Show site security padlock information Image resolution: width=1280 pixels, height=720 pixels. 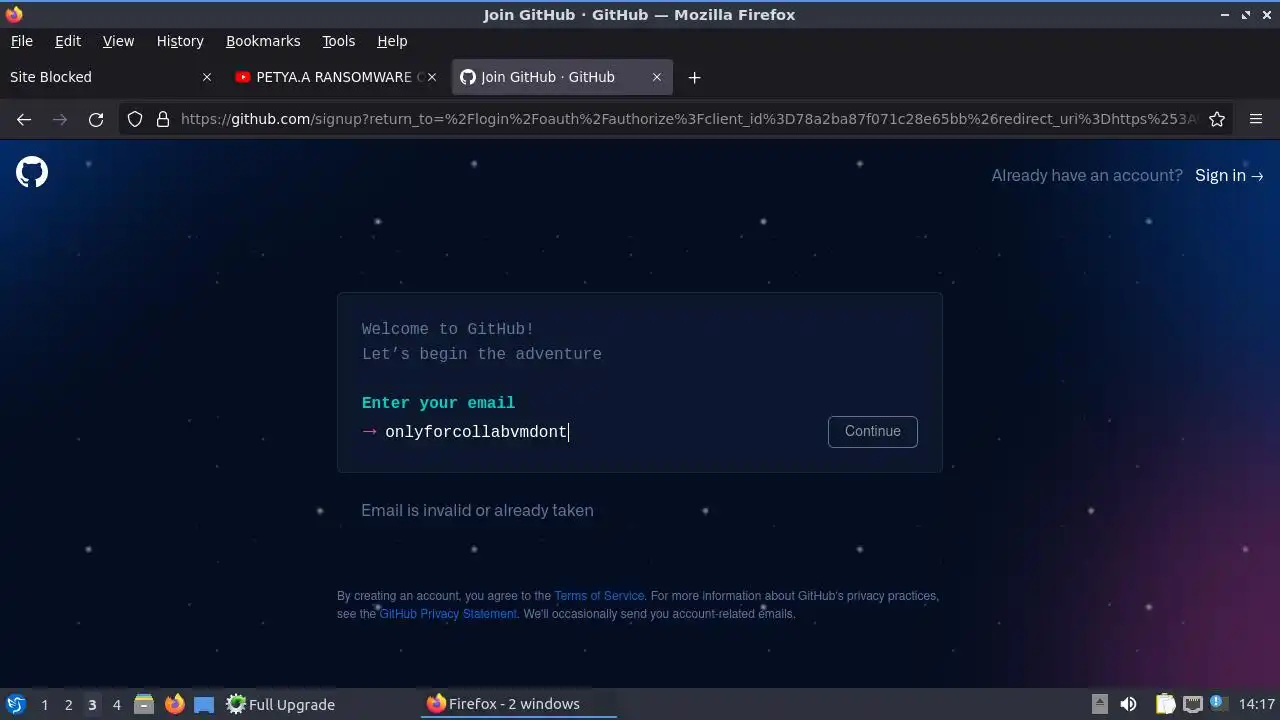(163, 119)
